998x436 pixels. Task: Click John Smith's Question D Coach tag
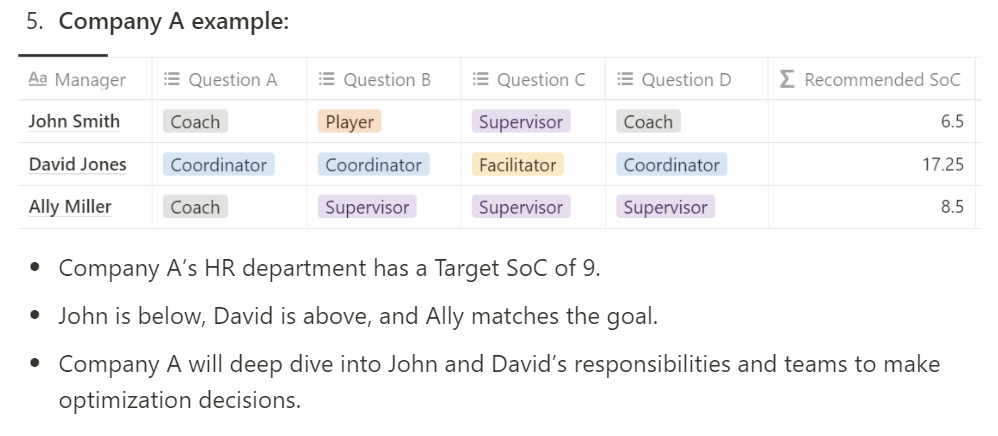(x=648, y=122)
